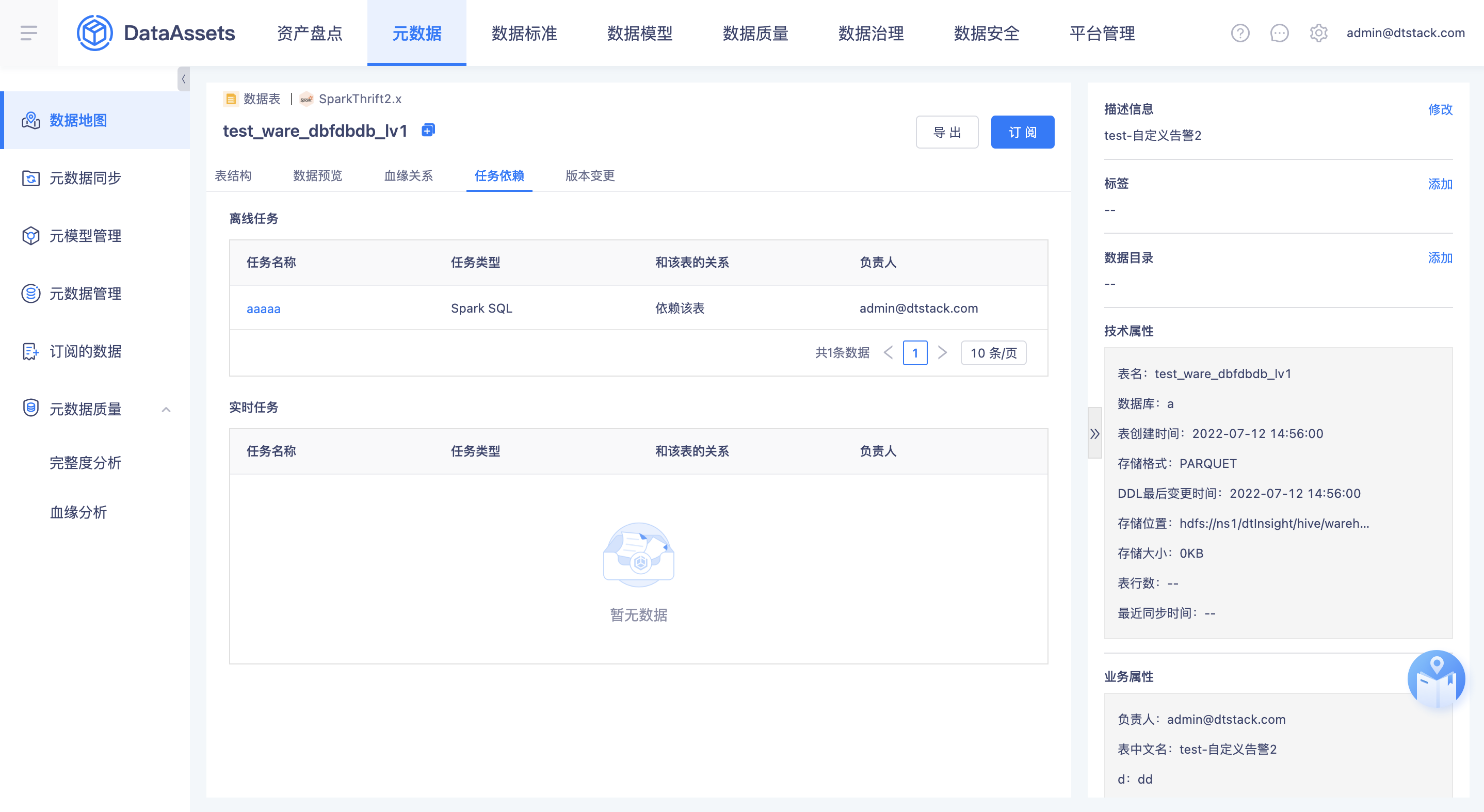Image resolution: width=1484 pixels, height=812 pixels.
Task: Click the 依赖该表 relation cell
Action: pyautogui.click(x=680, y=308)
